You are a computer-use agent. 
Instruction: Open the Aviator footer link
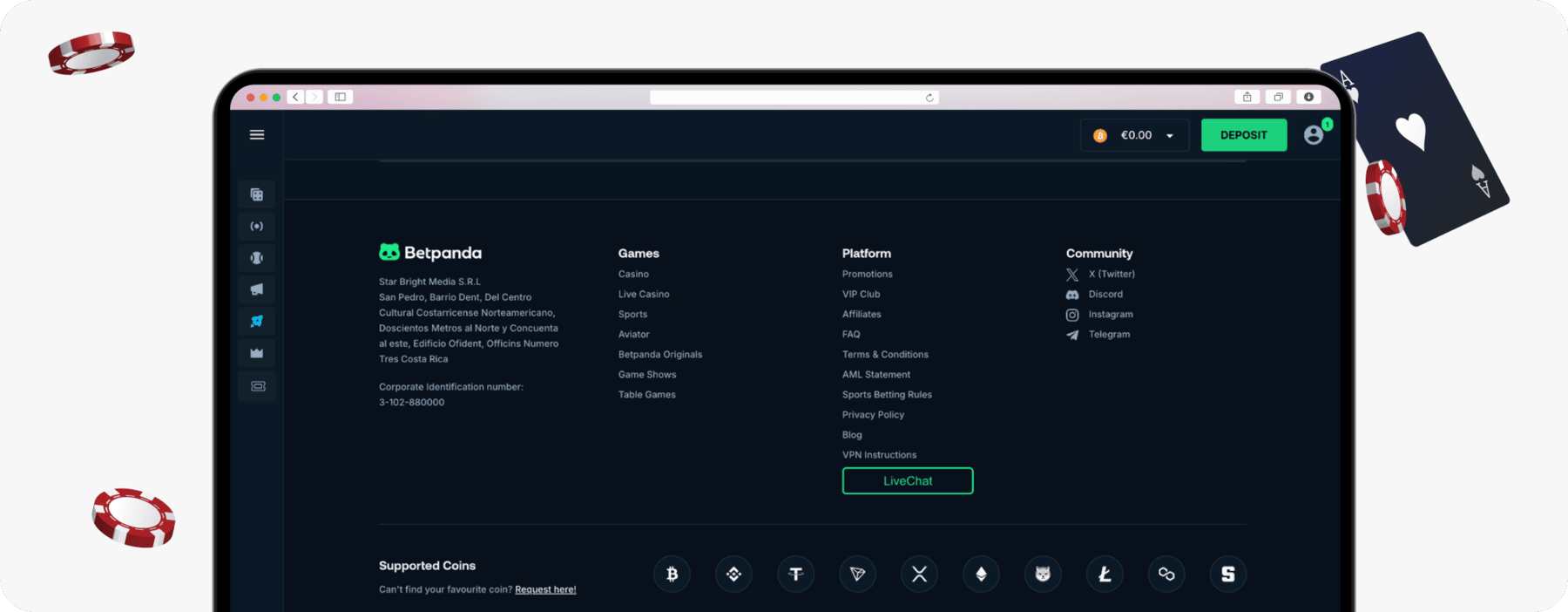click(x=633, y=334)
